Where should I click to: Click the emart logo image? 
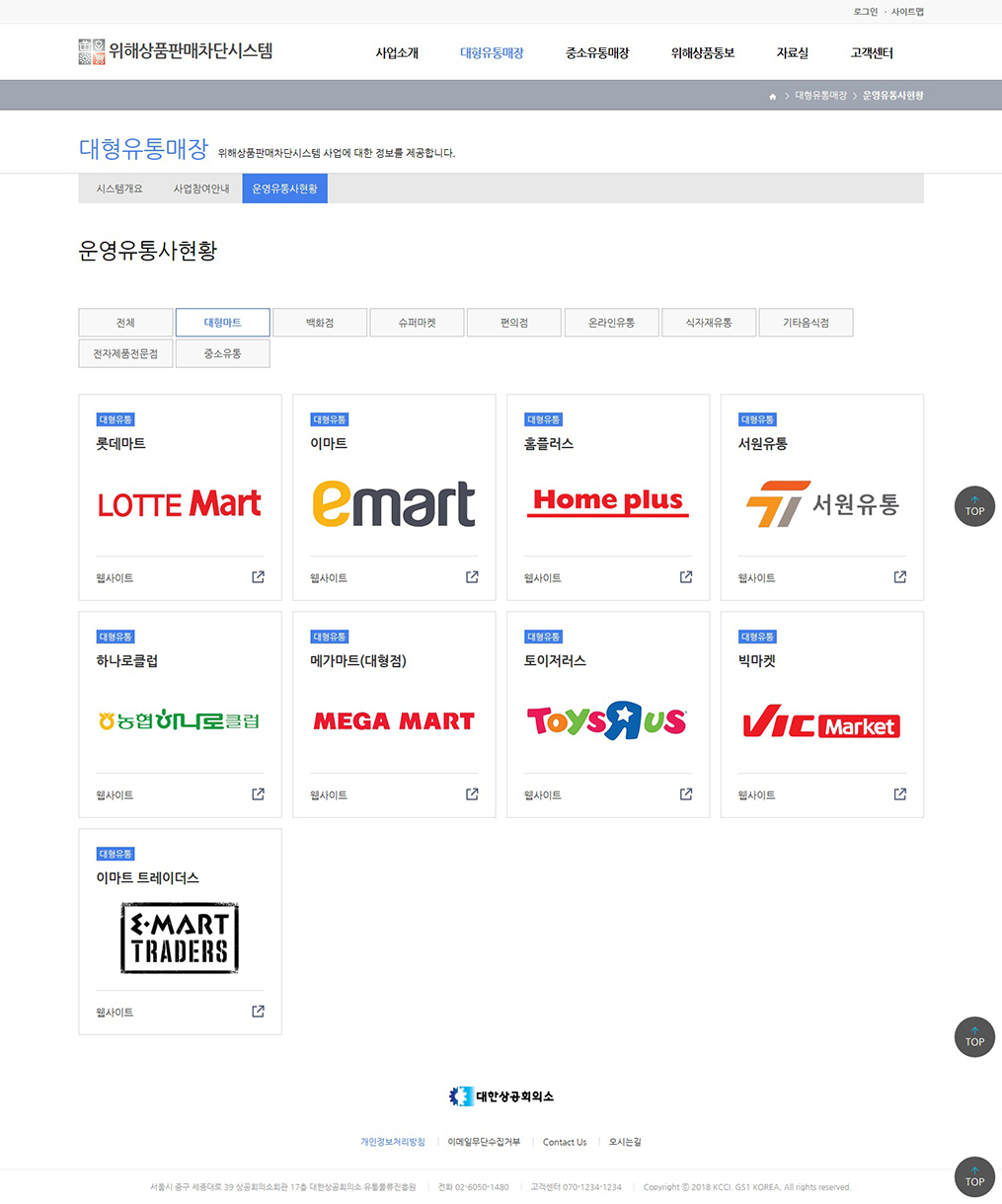[394, 503]
